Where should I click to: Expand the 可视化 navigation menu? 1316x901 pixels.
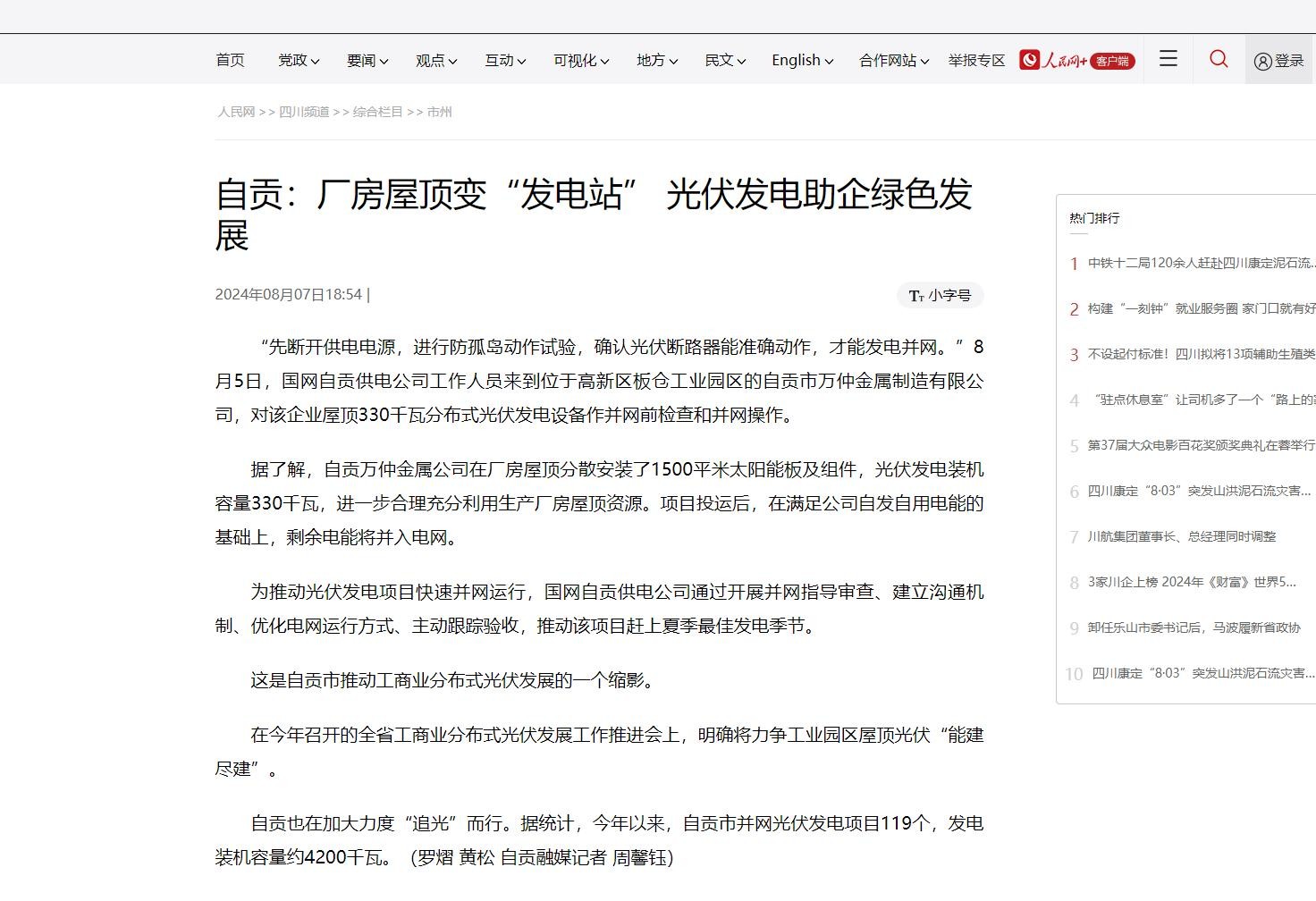(580, 60)
